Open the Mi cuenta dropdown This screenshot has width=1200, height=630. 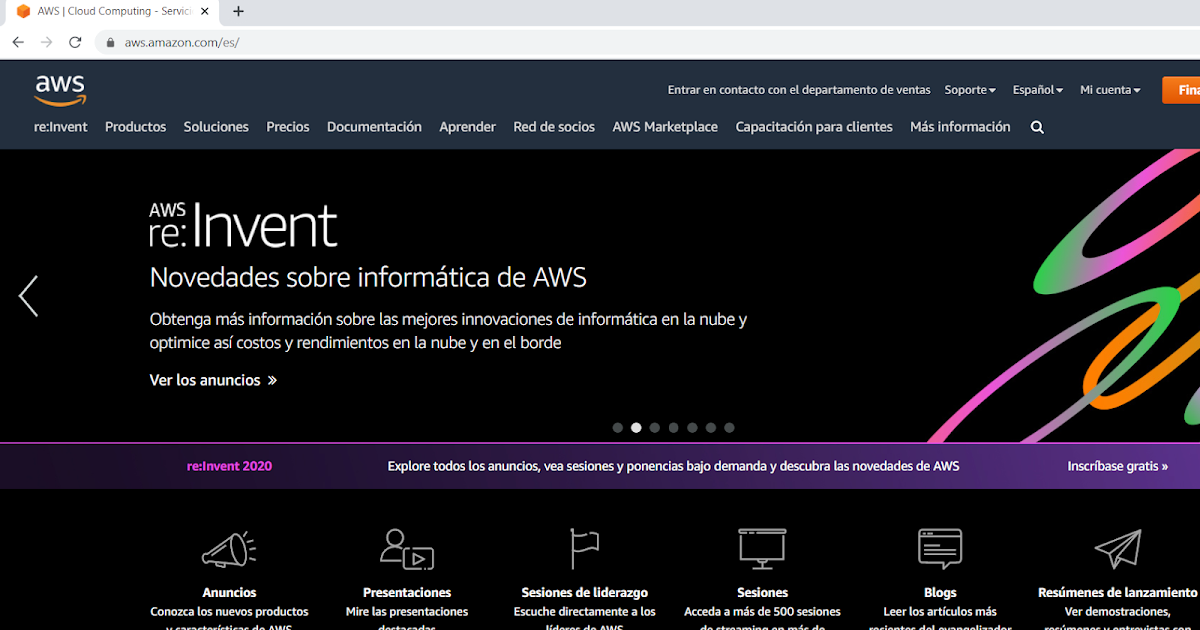coord(1109,89)
